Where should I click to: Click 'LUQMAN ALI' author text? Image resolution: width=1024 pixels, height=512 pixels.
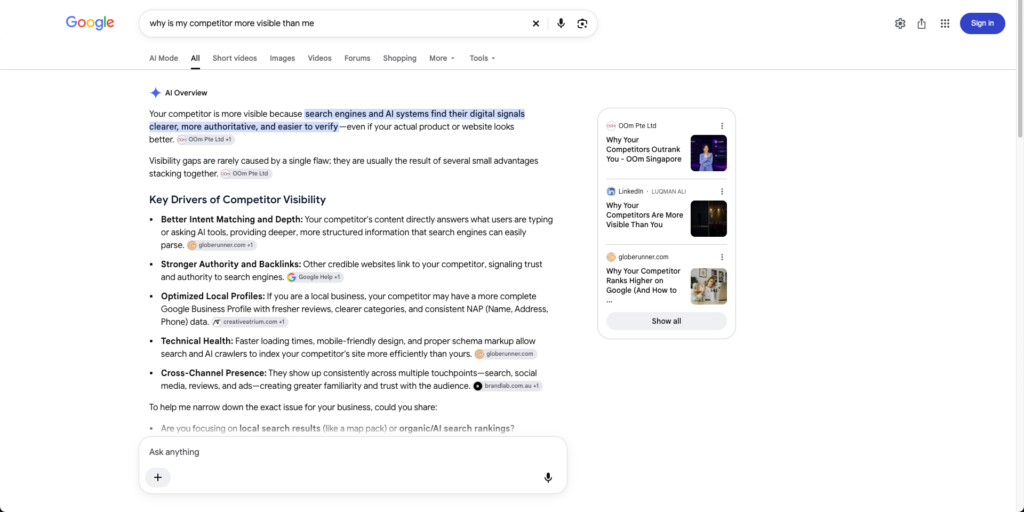click(x=669, y=191)
